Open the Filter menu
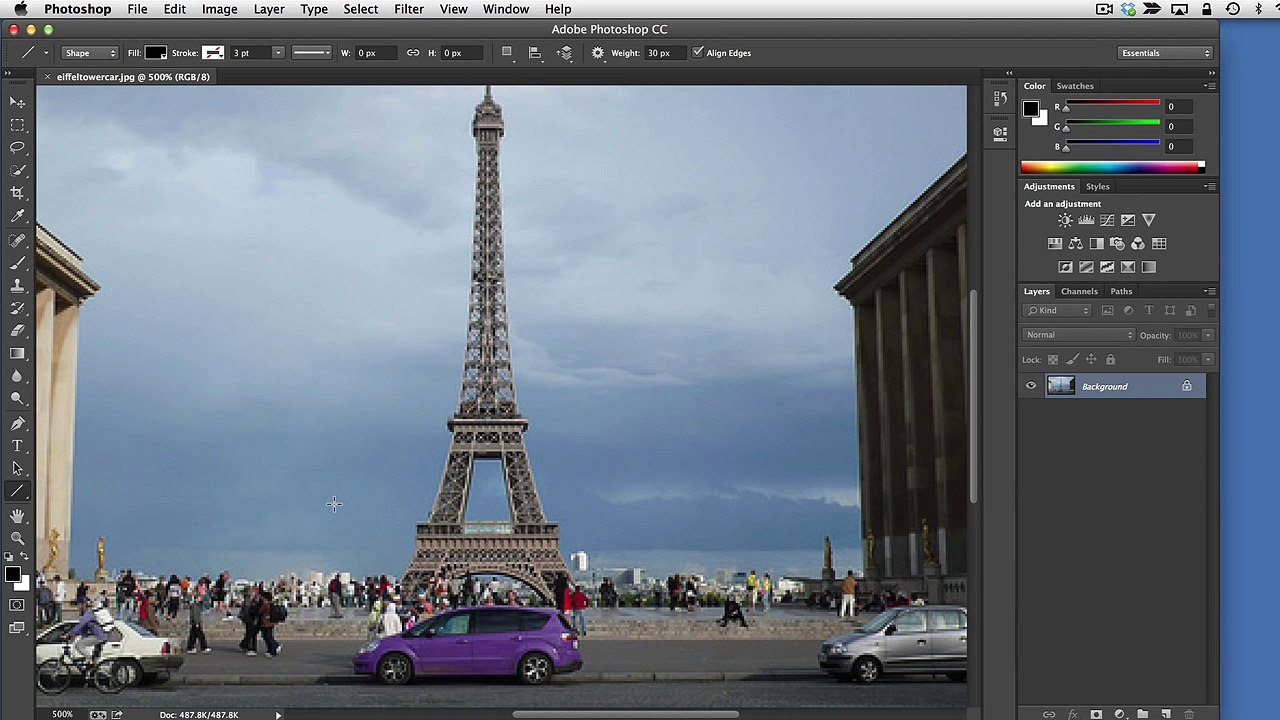 click(x=408, y=9)
